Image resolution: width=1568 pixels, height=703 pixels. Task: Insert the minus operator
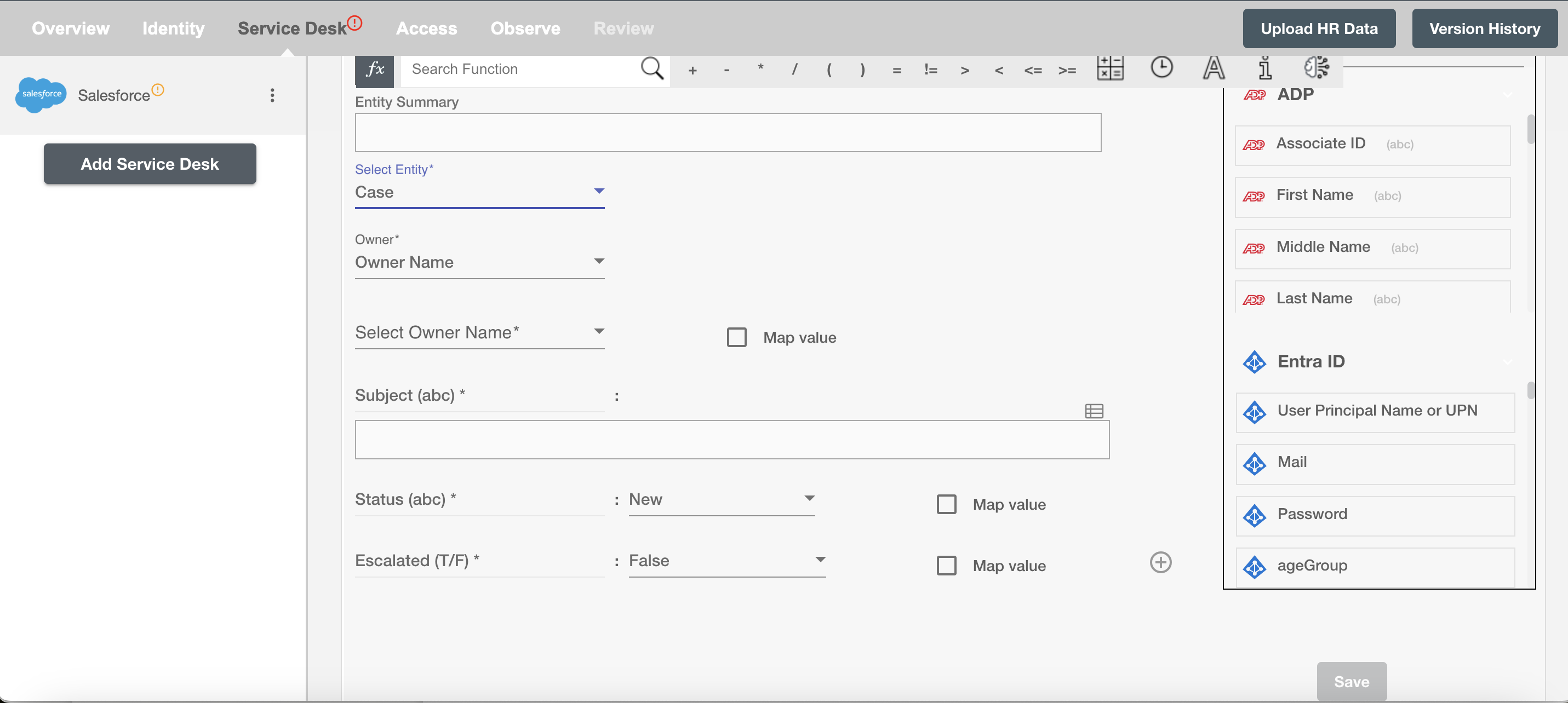coord(726,71)
